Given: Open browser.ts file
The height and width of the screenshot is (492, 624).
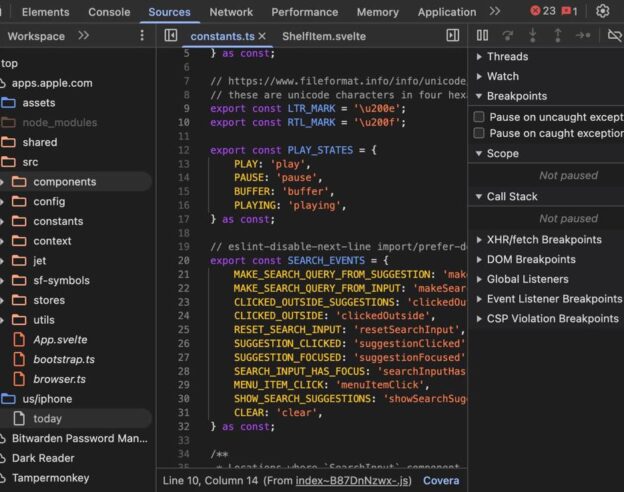Looking at the screenshot, I should point(59,379).
